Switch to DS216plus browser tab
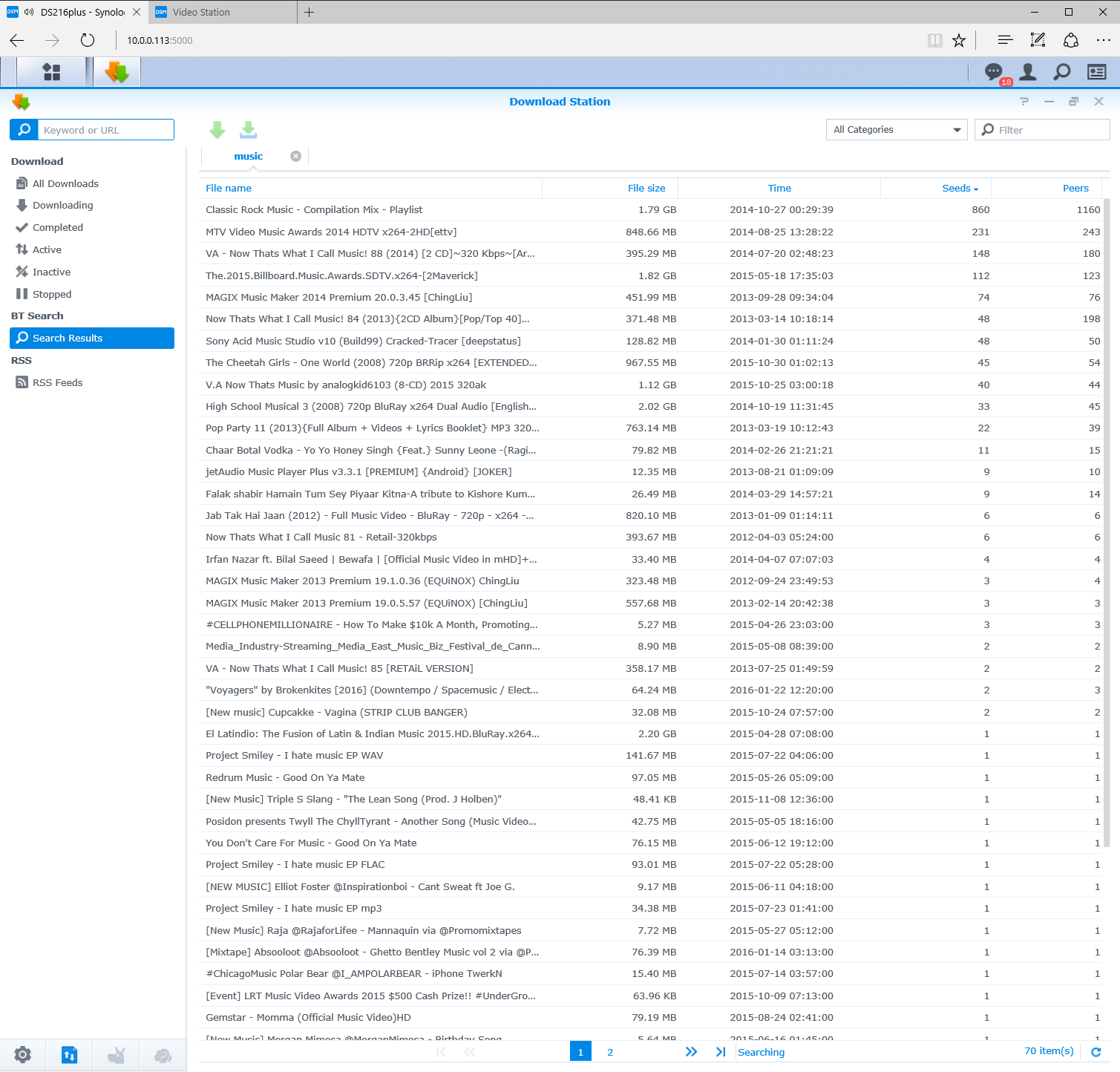The image size is (1120, 1072). tap(74, 12)
